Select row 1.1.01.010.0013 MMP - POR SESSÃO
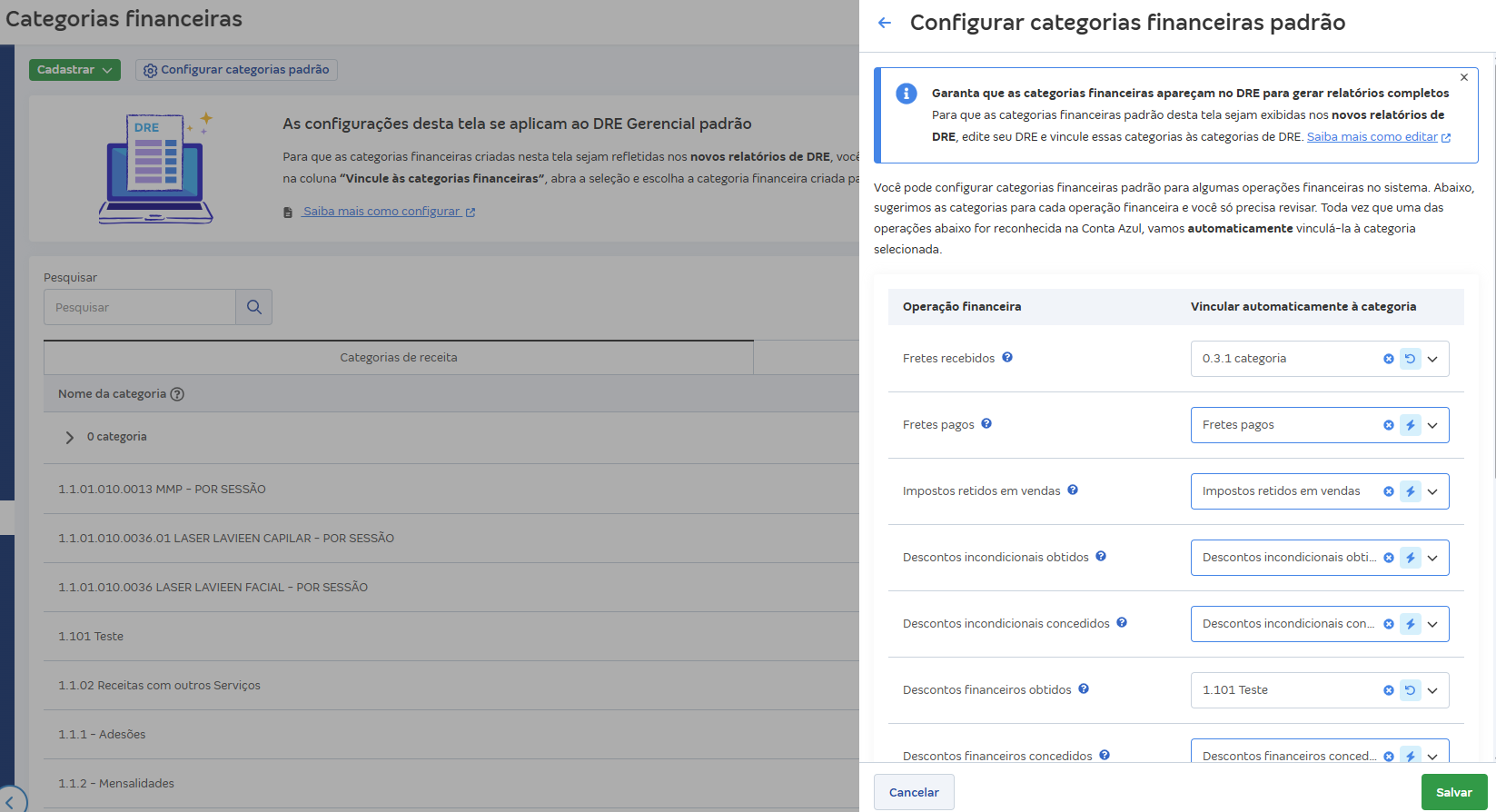Viewport: 1496px width, 812px height. (451, 489)
